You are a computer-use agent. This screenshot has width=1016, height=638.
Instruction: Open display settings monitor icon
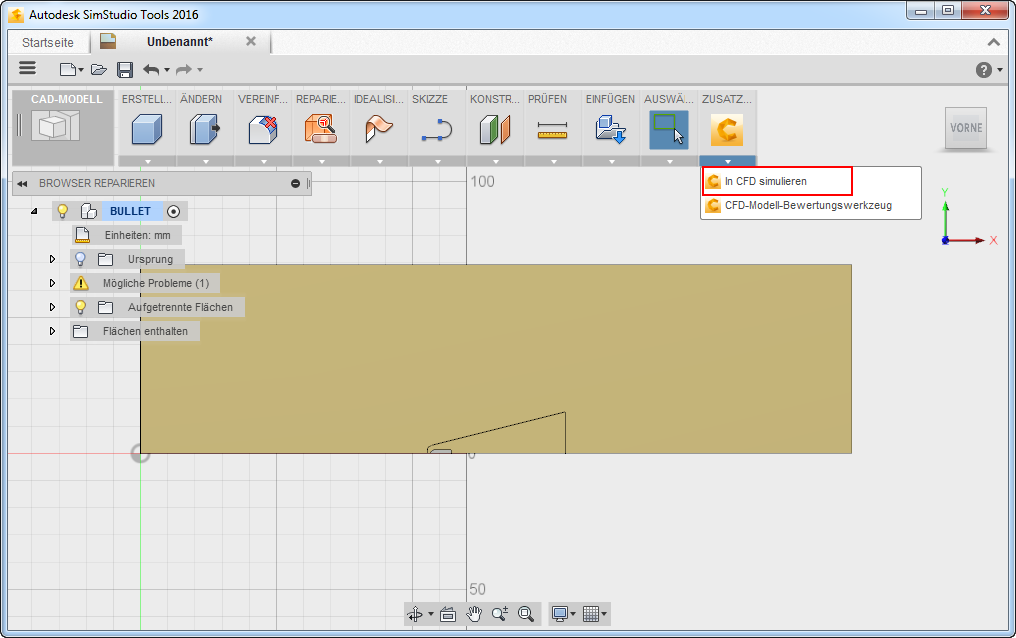tap(560, 613)
